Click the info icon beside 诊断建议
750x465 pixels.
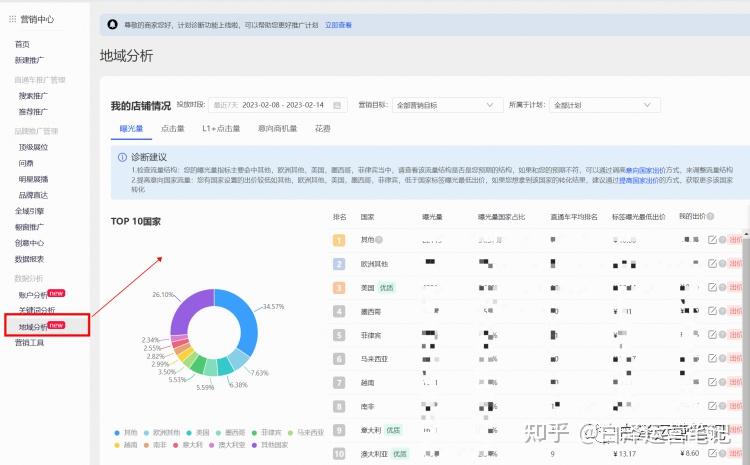coord(122,157)
